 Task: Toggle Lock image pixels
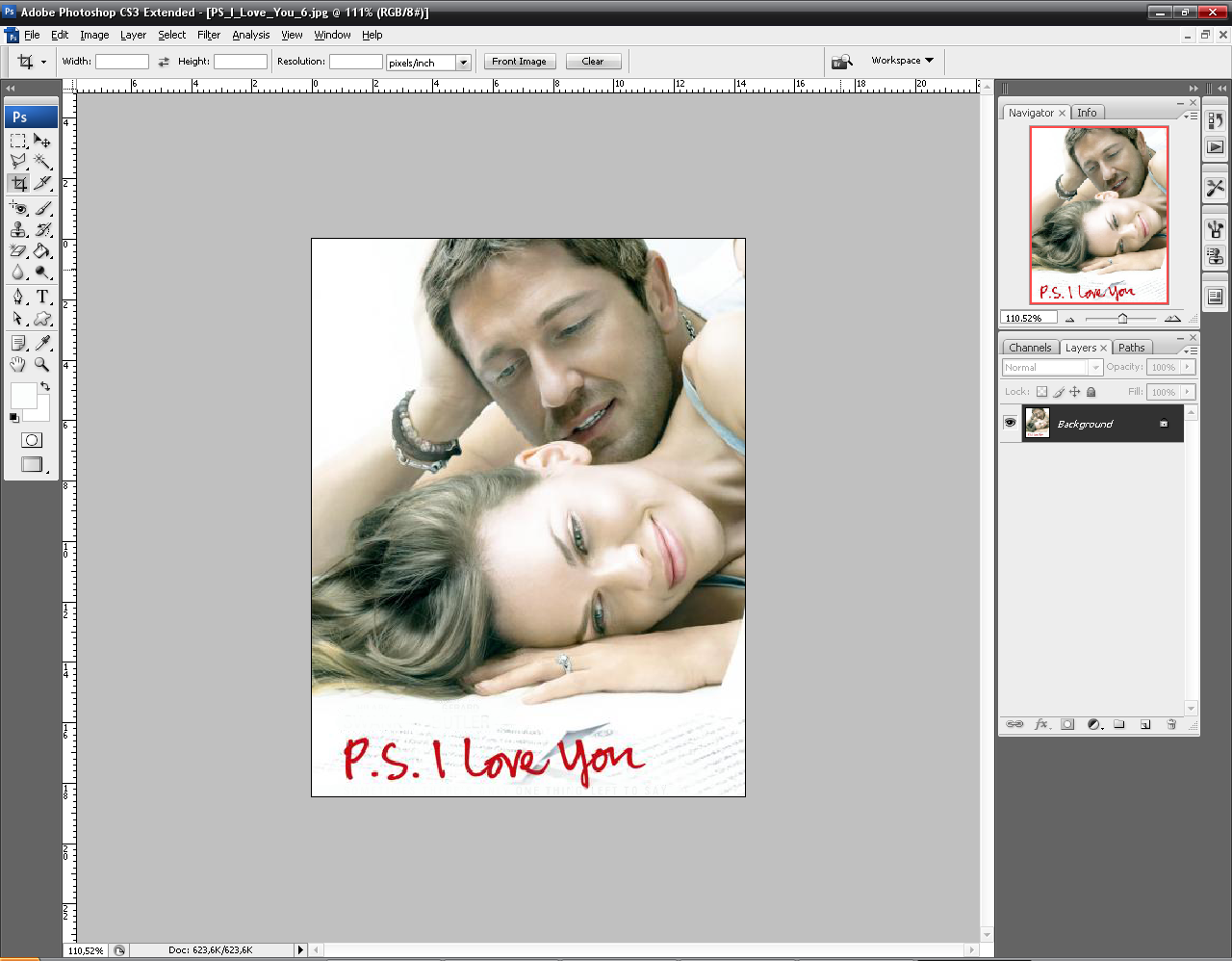1059,392
